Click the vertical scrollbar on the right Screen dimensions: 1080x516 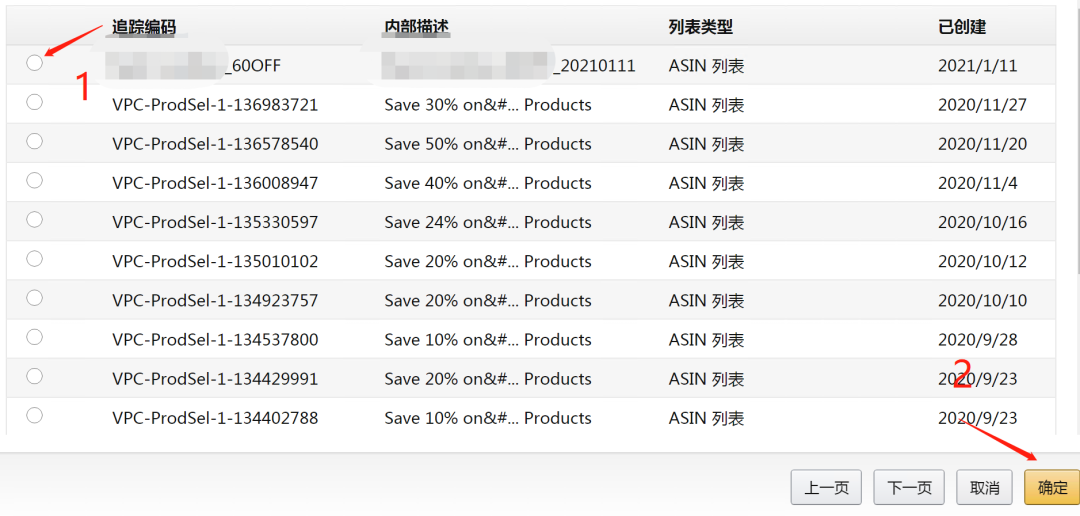point(1076,140)
